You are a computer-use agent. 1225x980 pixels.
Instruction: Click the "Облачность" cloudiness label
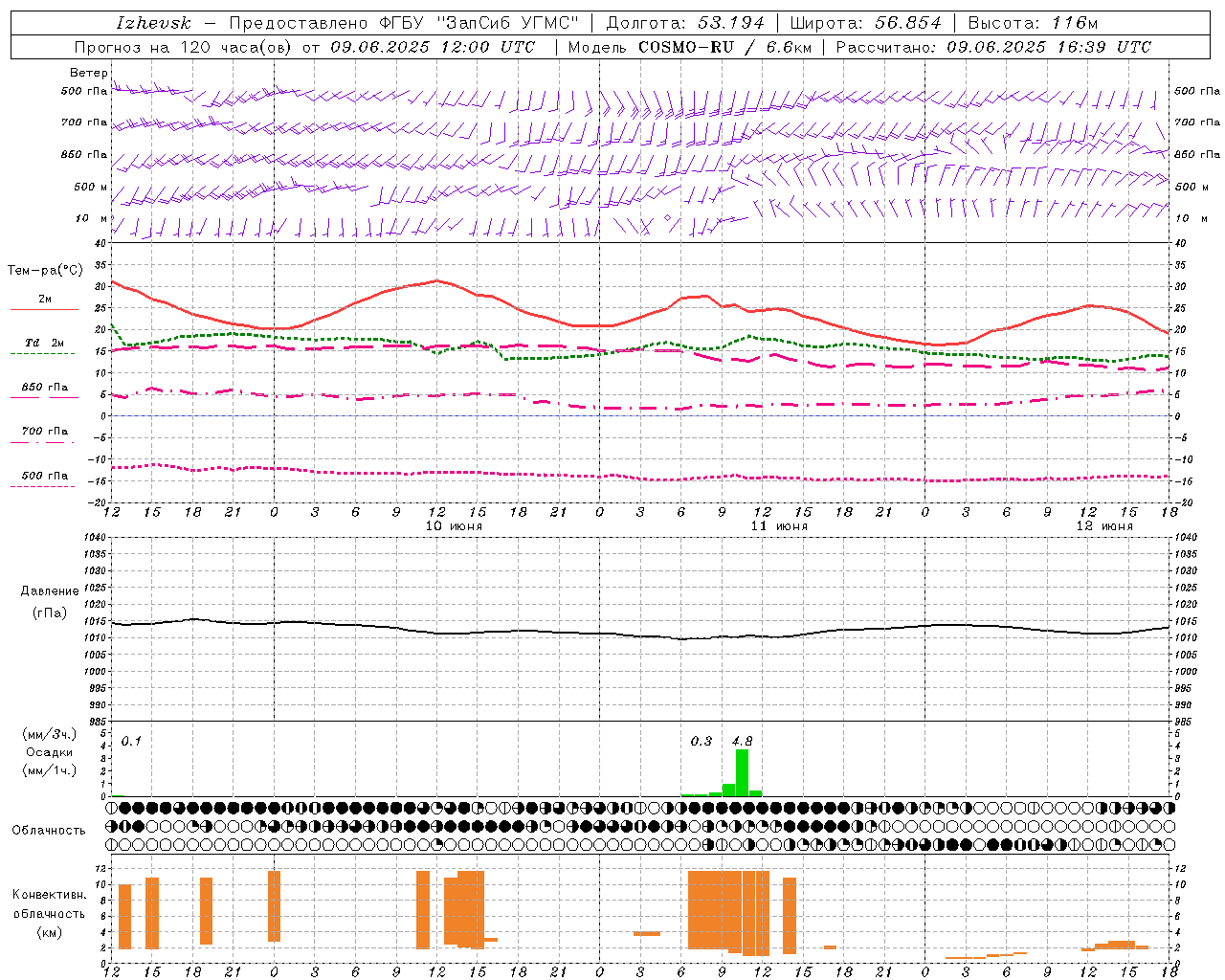(49, 831)
